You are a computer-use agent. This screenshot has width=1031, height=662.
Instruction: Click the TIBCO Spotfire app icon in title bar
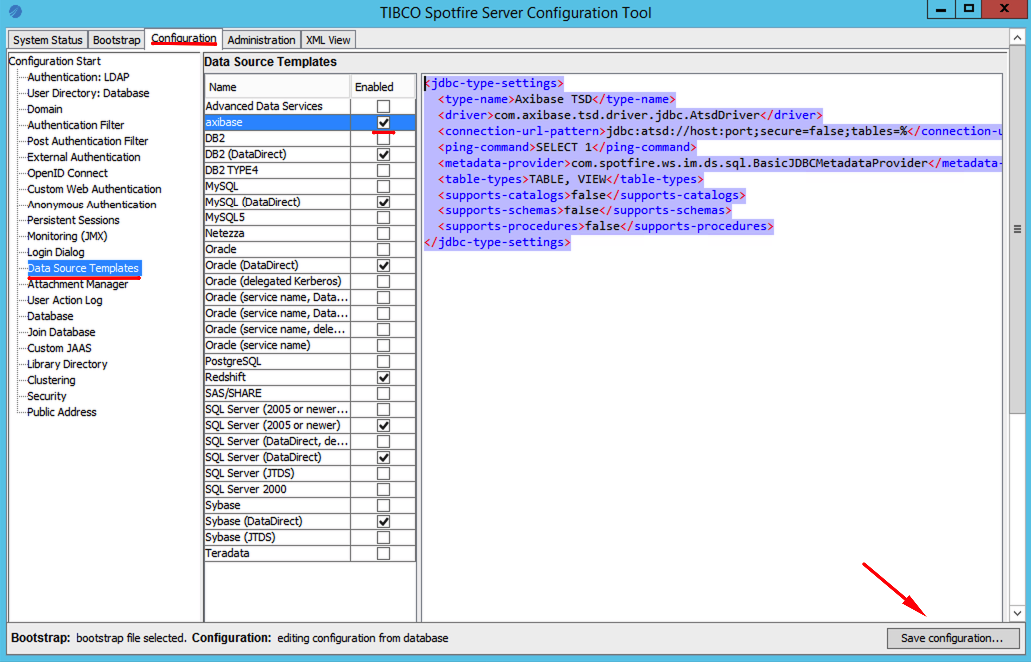point(16,12)
